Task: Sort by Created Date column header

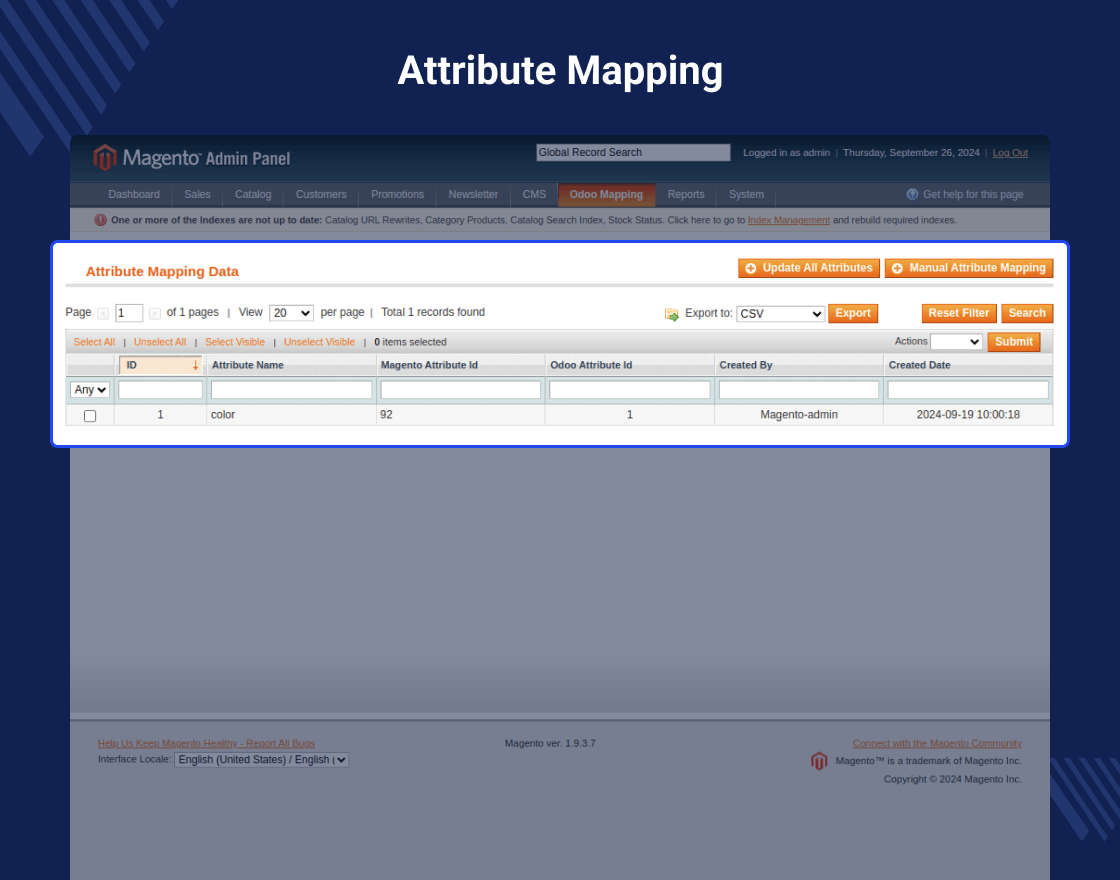Action: point(919,365)
